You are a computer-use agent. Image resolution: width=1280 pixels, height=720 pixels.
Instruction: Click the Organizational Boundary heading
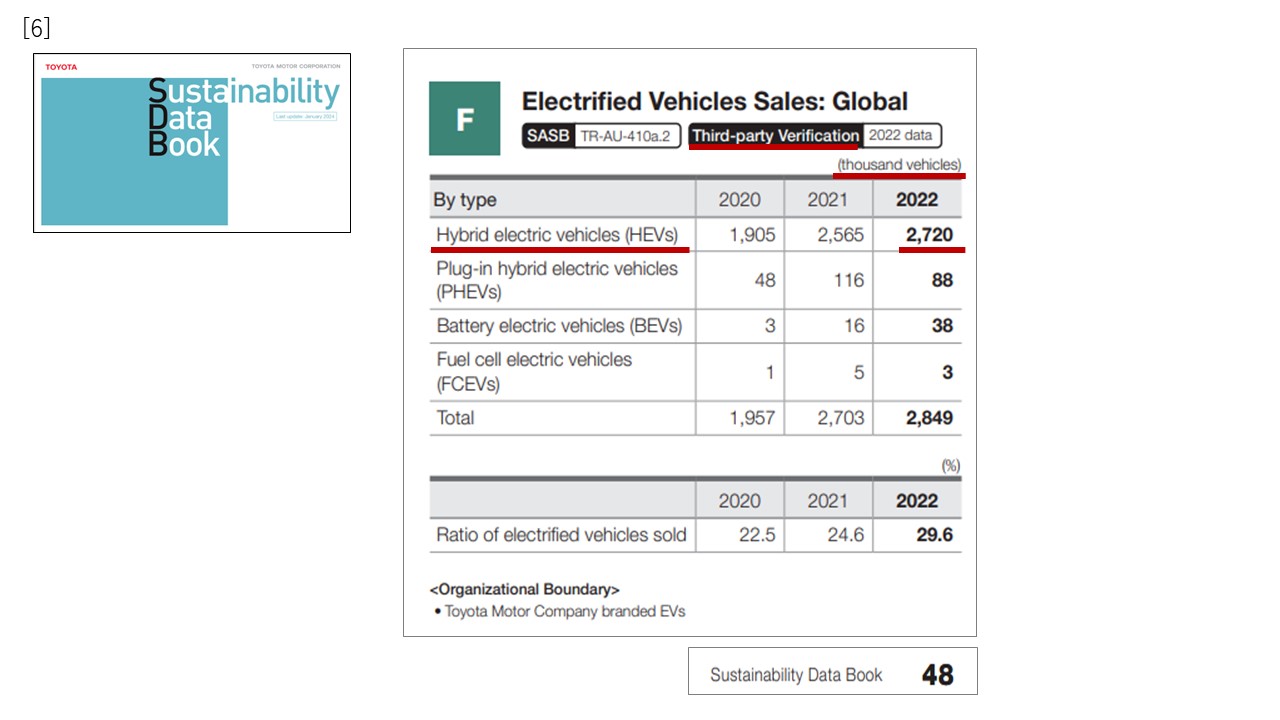(x=524, y=589)
